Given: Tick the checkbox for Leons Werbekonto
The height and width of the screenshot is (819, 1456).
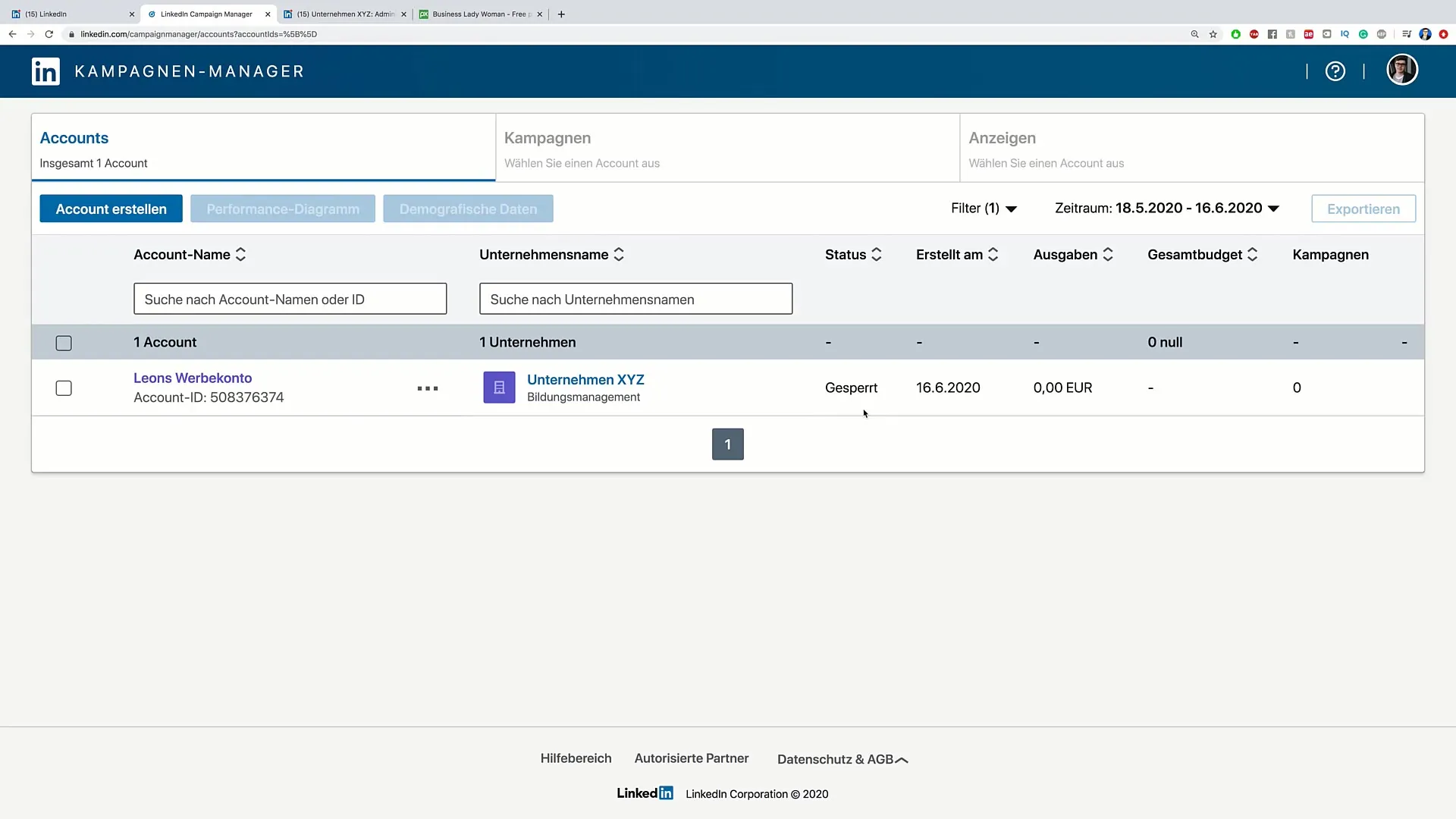Looking at the screenshot, I should [x=64, y=388].
